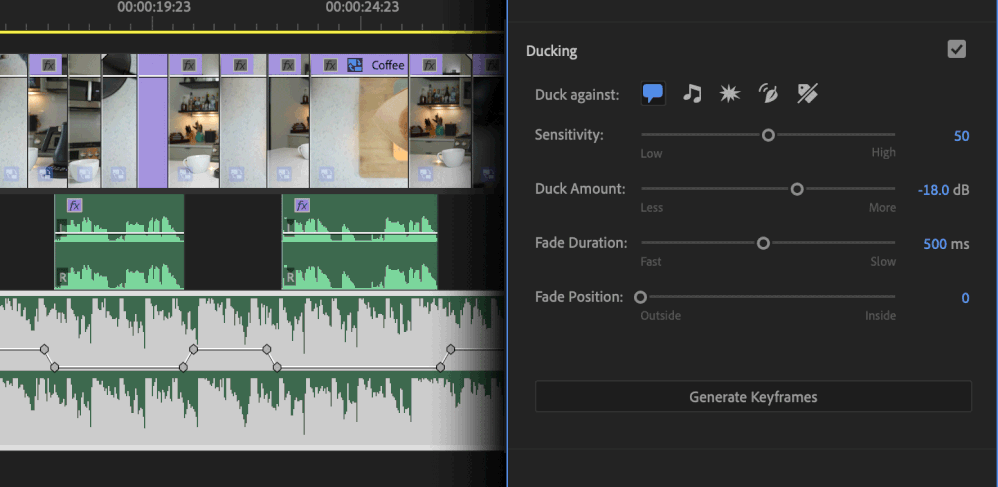Click the Generate Keyframes button

pyautogui.click(x=753, y=397)
